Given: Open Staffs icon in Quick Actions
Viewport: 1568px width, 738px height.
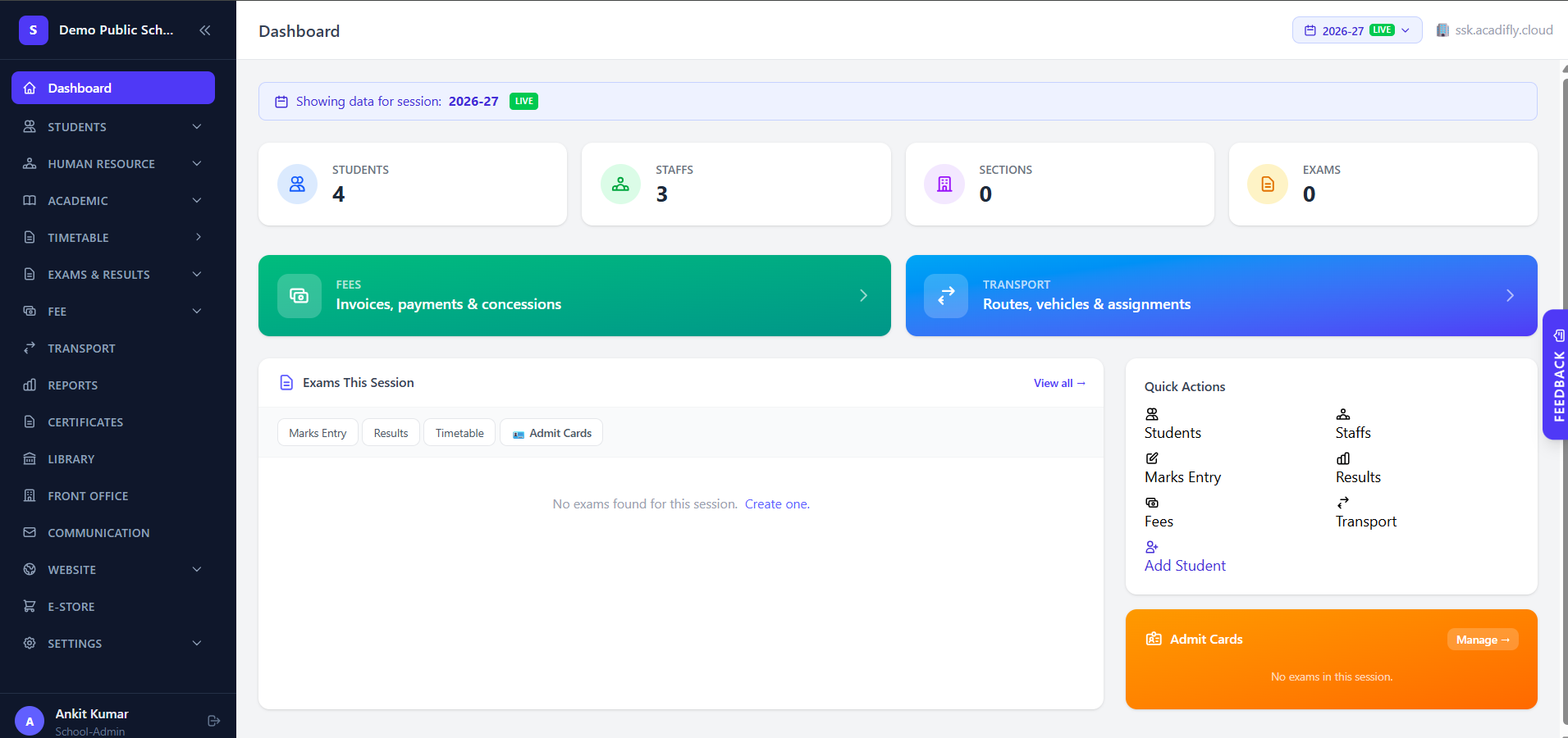Looking at the screenshot, I should tap(1343, 414).
